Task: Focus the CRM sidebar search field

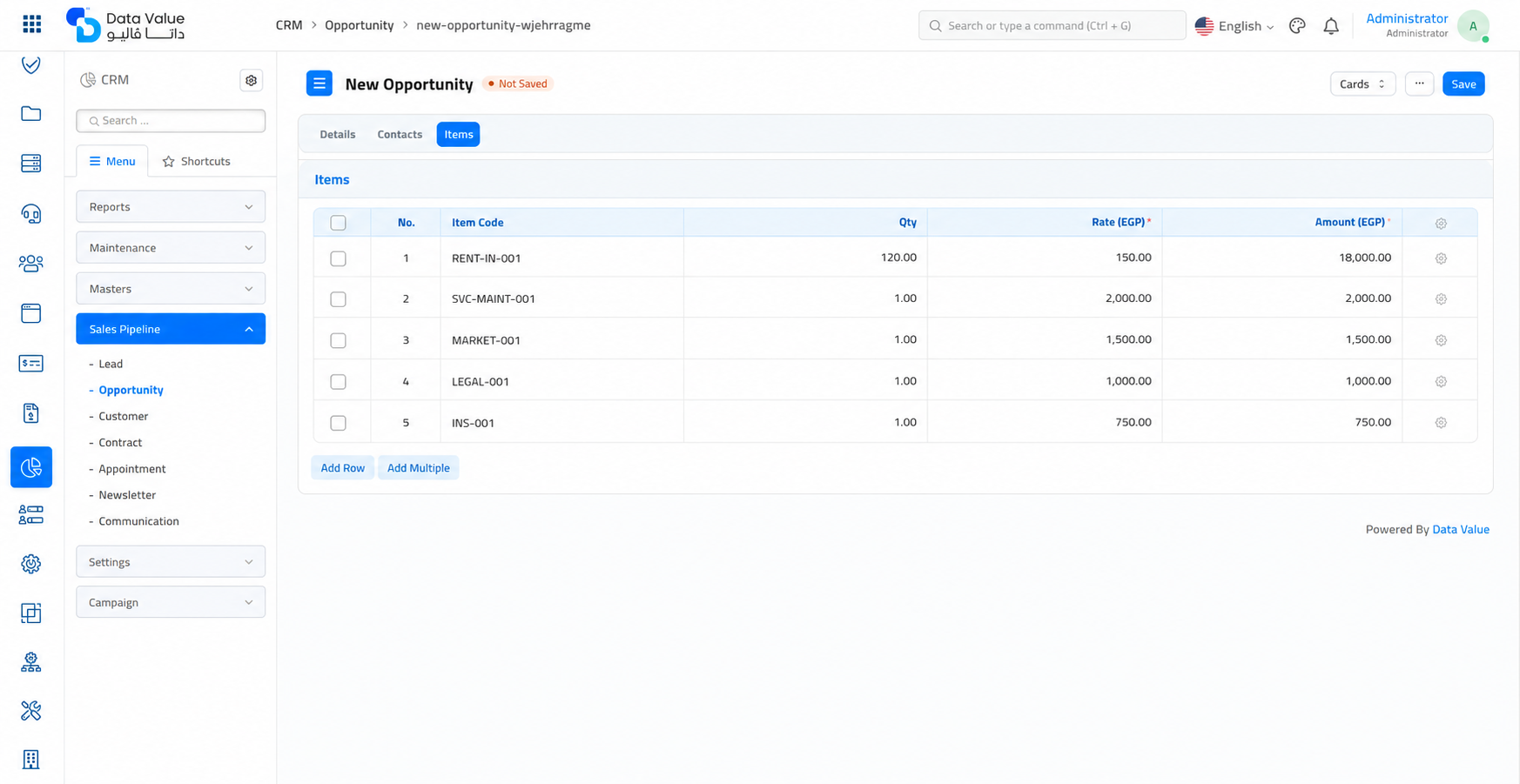Action: click(x=171, y=121)
